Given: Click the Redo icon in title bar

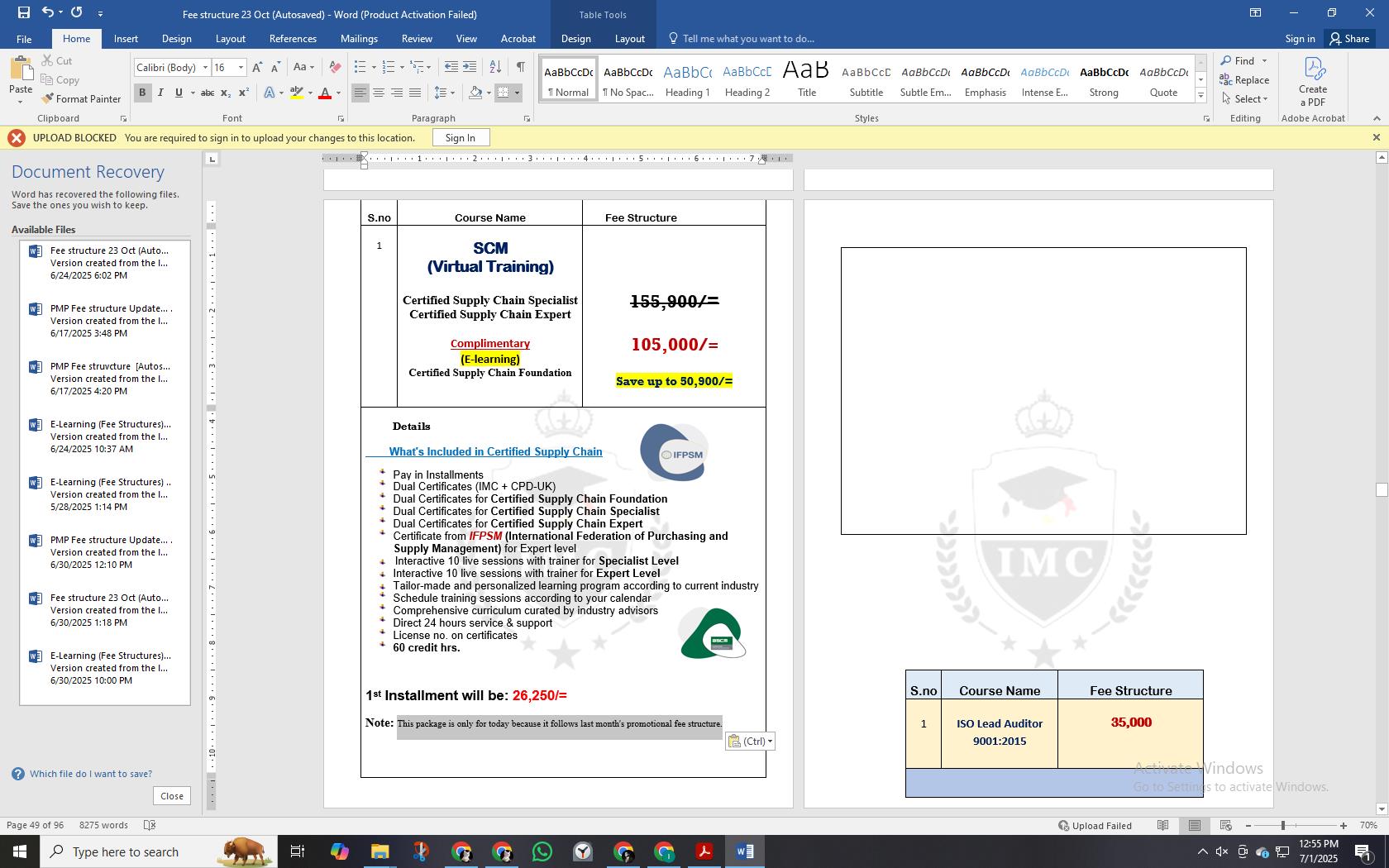Looking at the screenshot, I should tap(76, 12).
